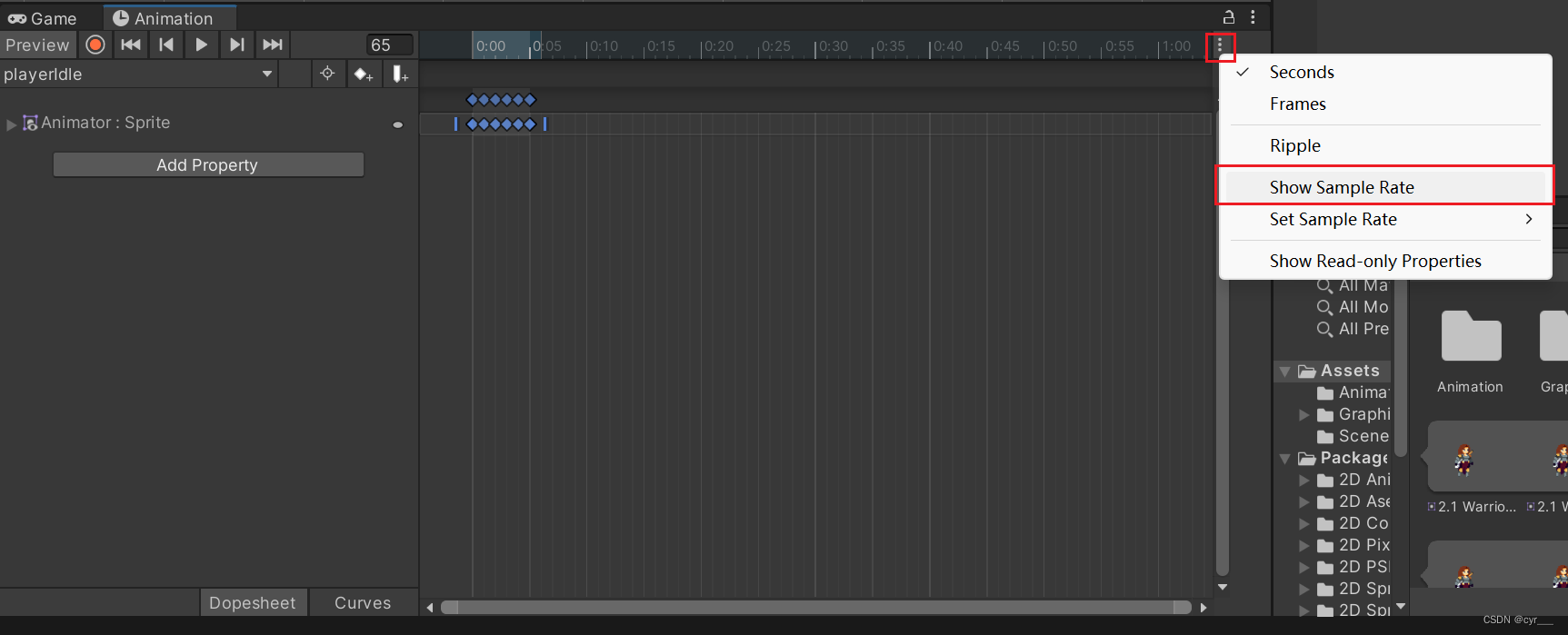The image size is (1568, 635).
Task: Open the playerIdle clip dropdown
Action: 138,74
